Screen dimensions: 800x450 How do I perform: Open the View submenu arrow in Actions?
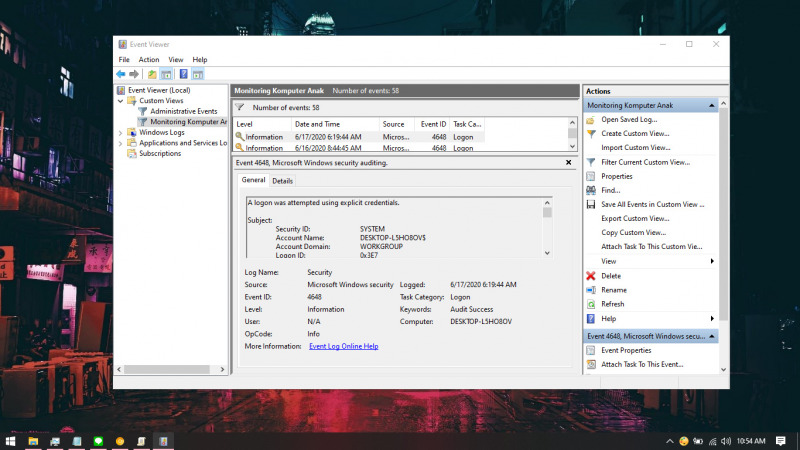tap(712, 262)
